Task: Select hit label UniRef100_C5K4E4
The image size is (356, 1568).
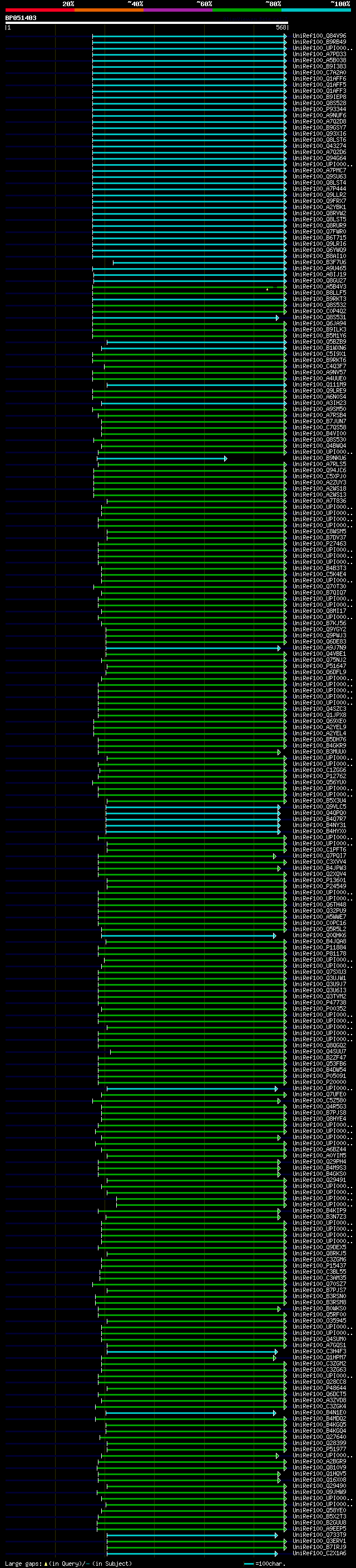Action: click(319, 574)
